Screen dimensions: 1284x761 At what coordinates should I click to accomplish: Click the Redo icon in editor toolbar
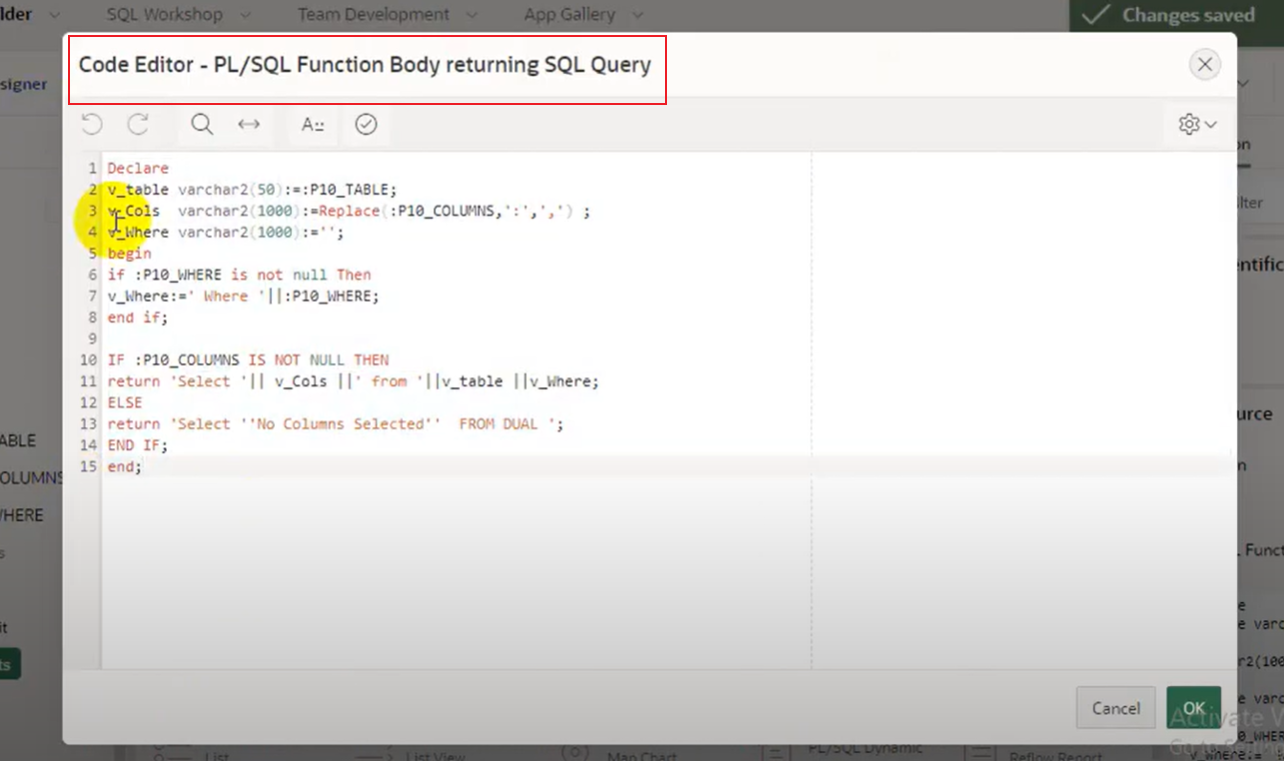138,124
